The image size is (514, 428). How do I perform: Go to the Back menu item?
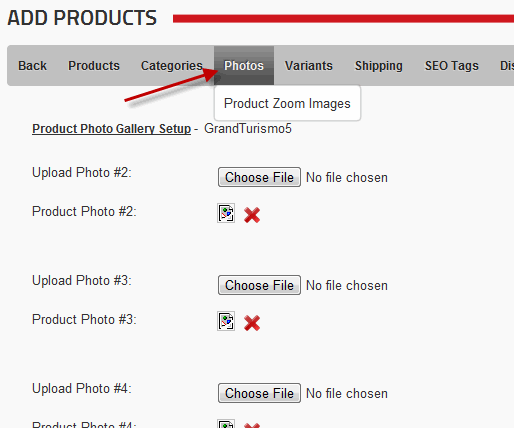(x=32, y=65)
